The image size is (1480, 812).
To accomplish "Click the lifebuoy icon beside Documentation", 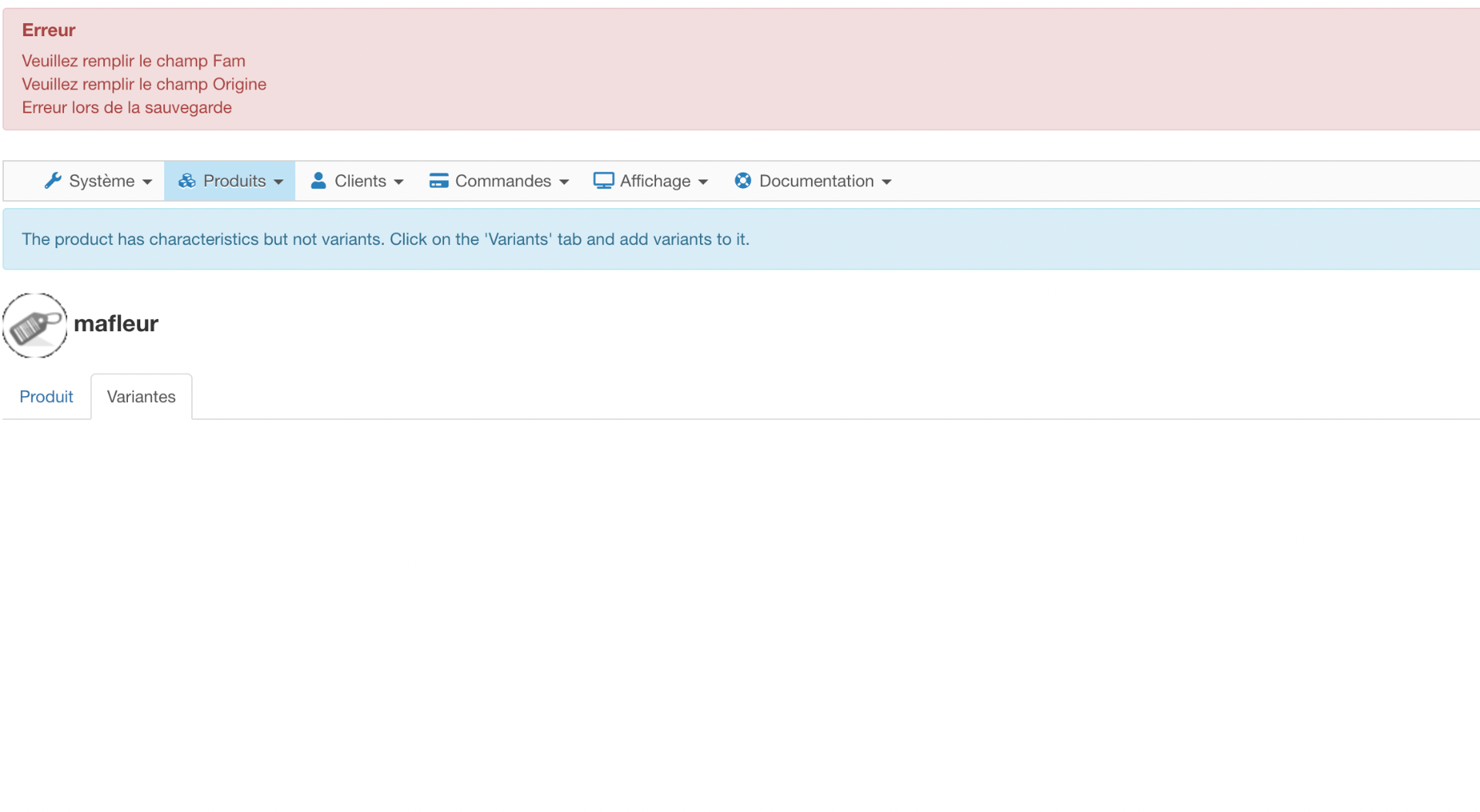I will click(x=743, y=180).
